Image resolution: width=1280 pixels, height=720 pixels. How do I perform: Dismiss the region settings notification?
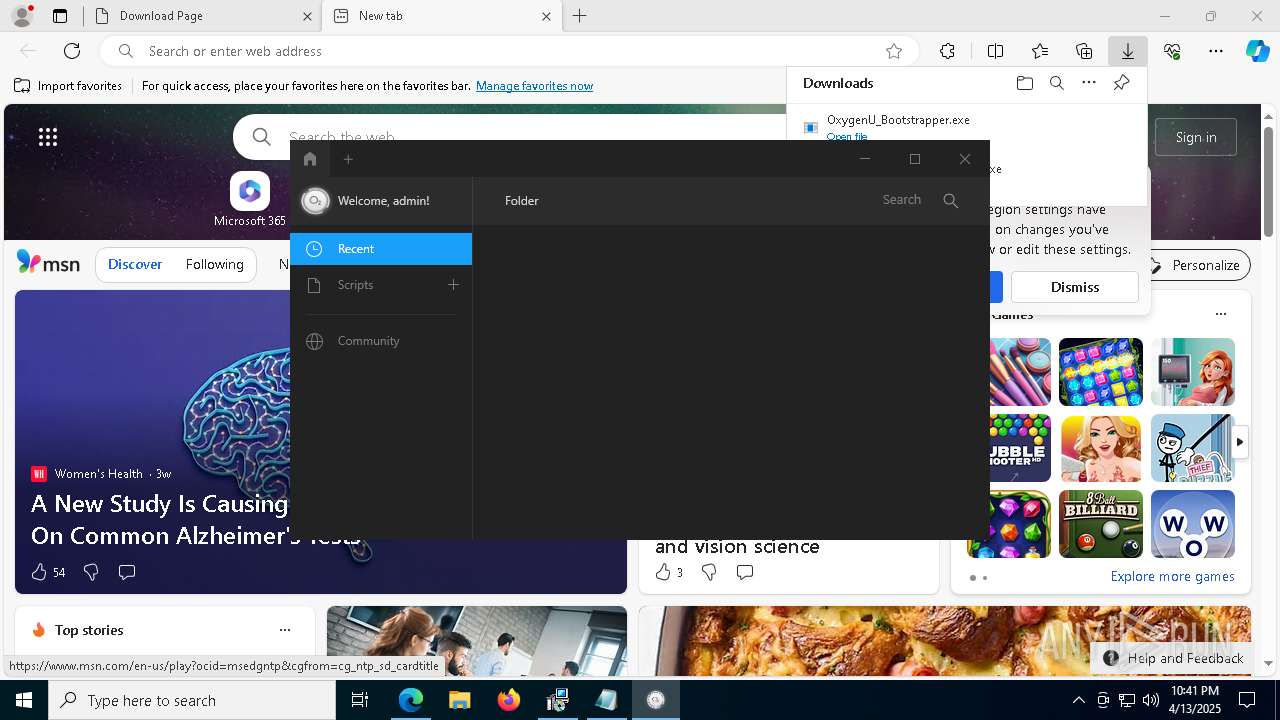tap(1075, 287)
